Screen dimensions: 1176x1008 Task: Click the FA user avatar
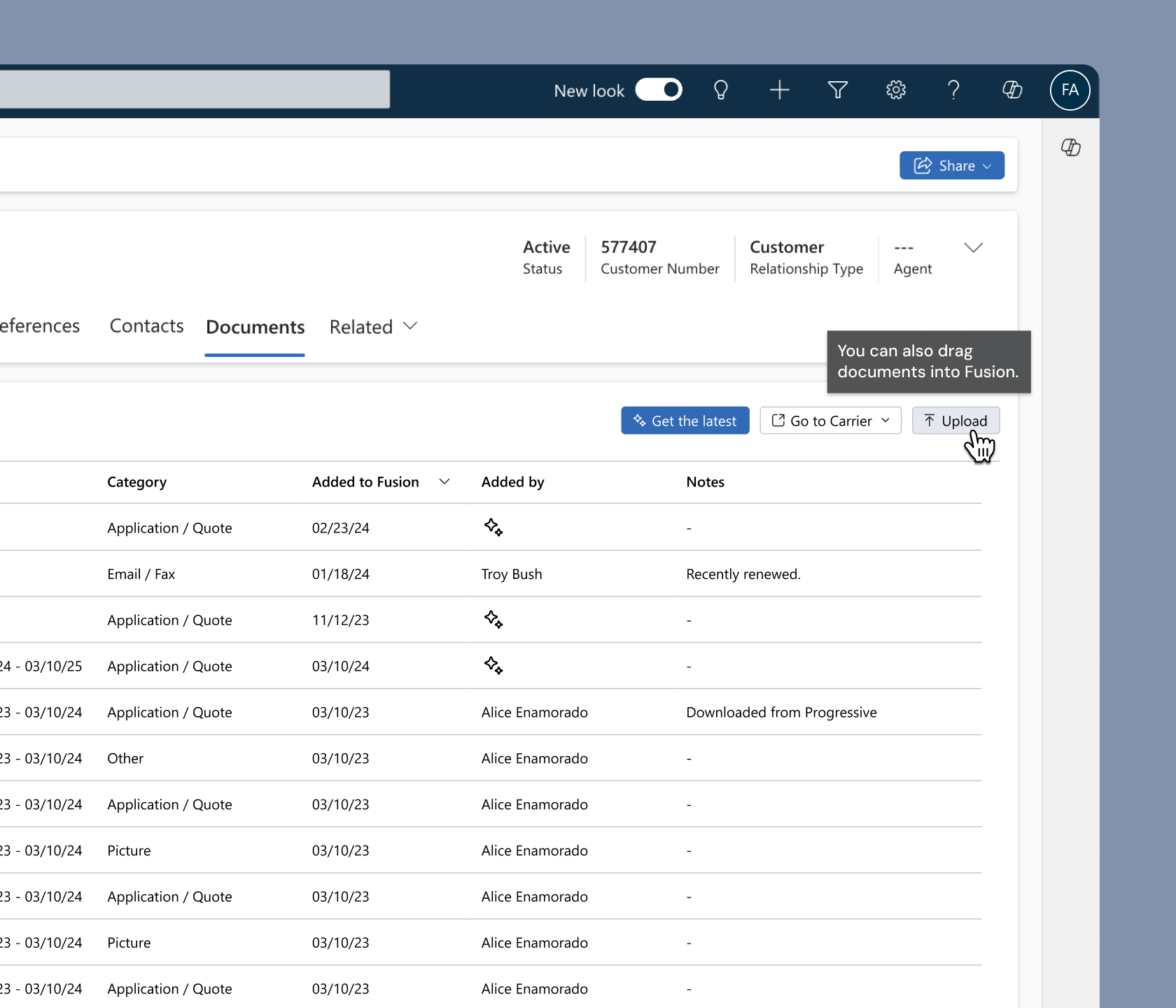(1070, 90)
